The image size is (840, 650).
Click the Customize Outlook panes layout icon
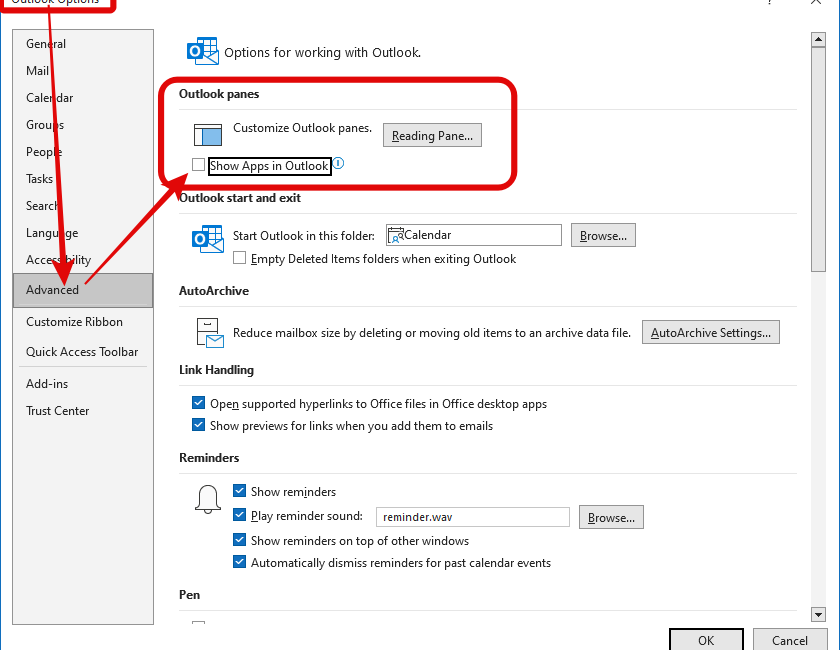[207, 135]
